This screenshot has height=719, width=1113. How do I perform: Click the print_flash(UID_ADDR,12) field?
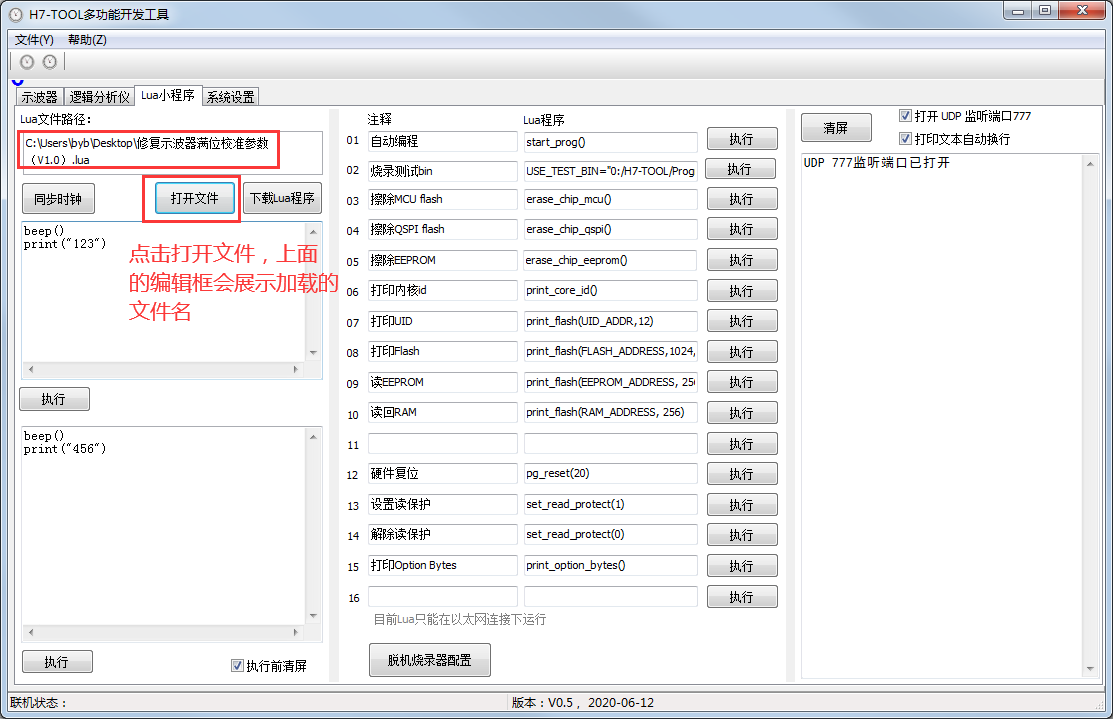click(x=610, y=322)
